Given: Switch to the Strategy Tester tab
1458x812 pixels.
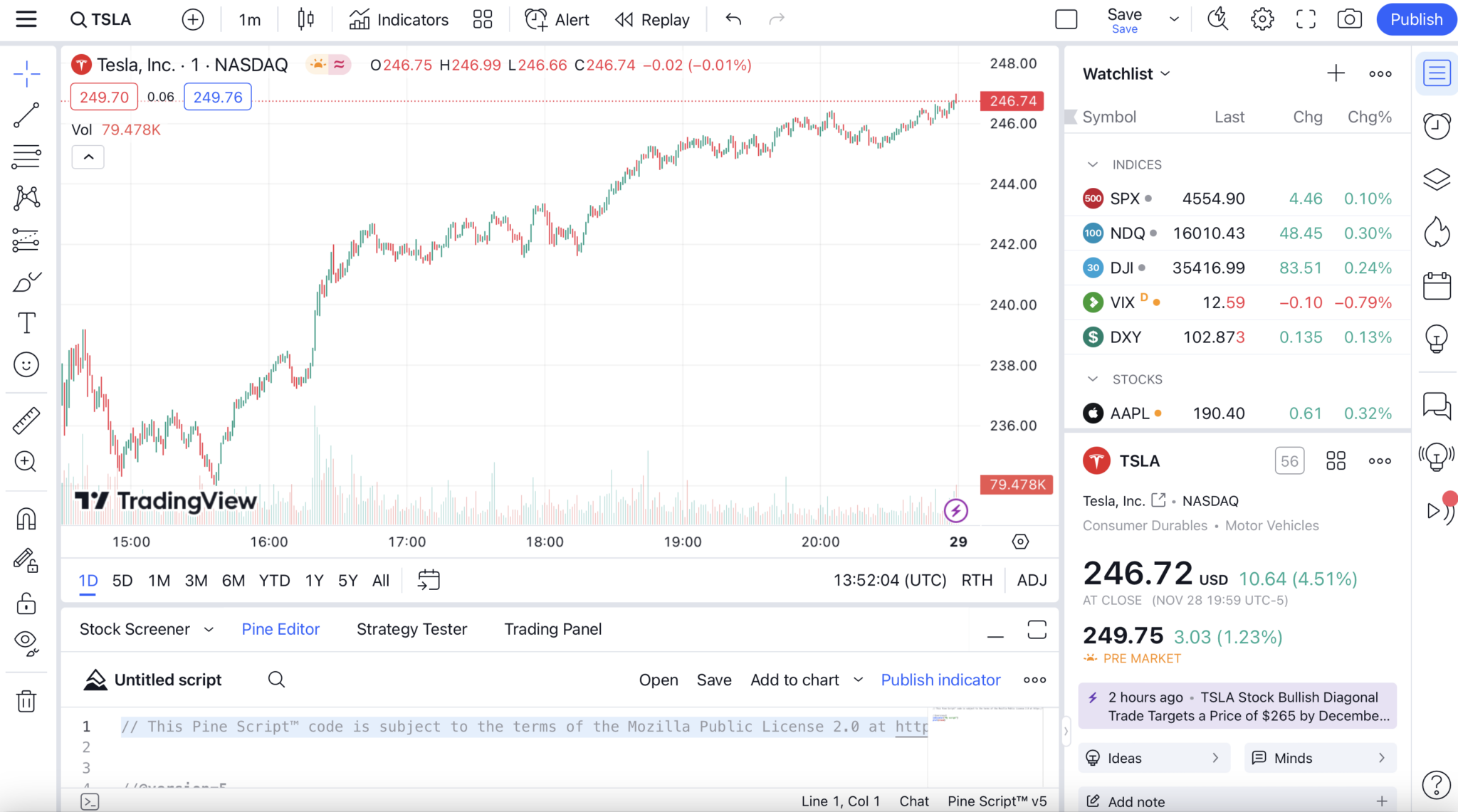Looking at the screenshot, I should pyautogui.click(x=411, y=629).
